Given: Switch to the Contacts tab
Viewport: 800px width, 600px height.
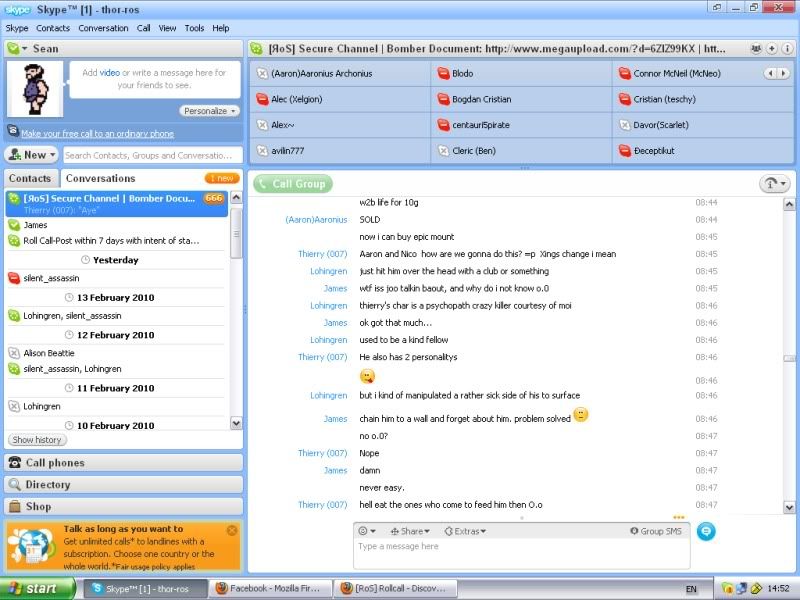Looking at the screenshot, I should 30,178.
